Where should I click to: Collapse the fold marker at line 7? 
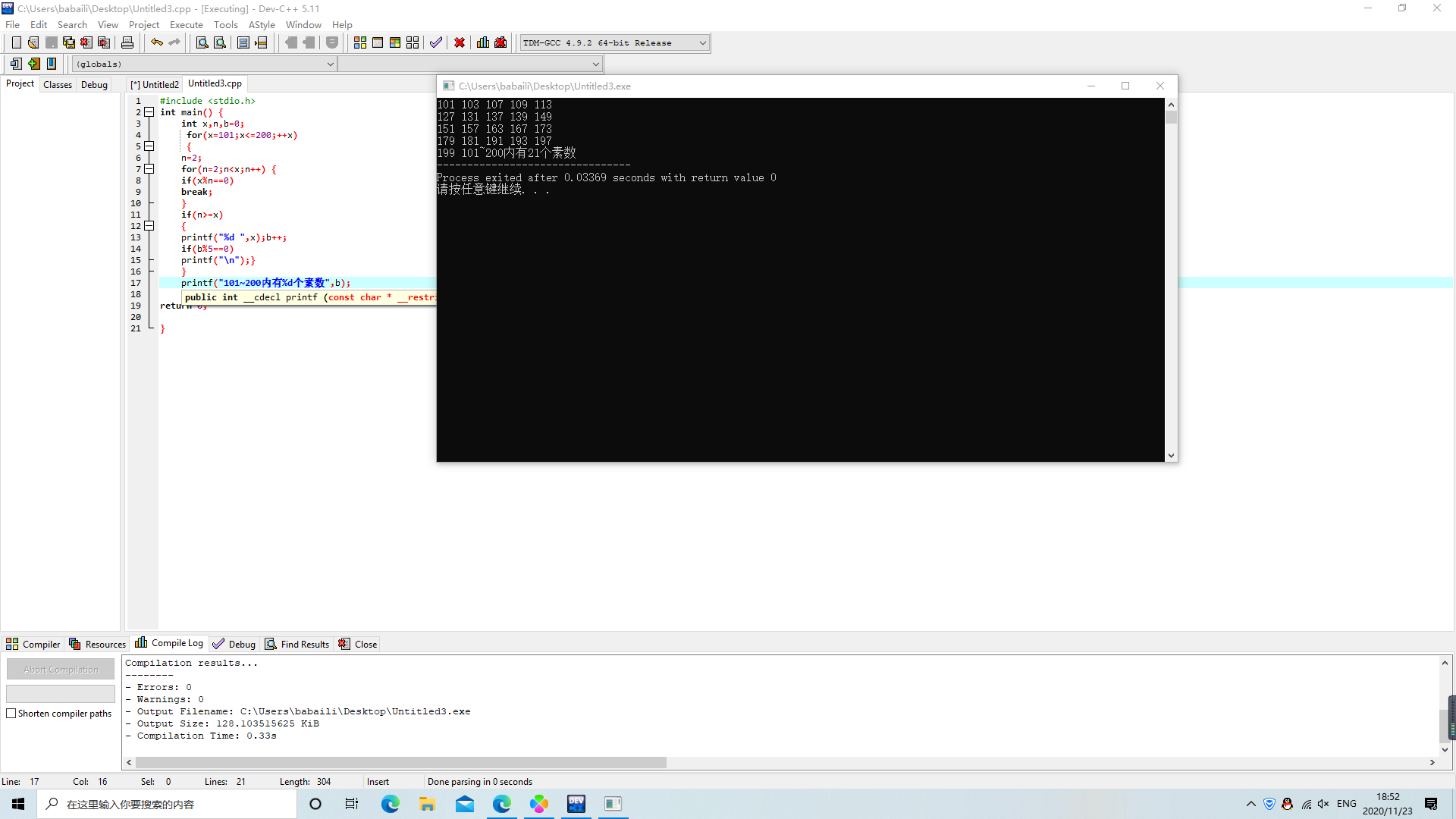[x=149, y=169]
